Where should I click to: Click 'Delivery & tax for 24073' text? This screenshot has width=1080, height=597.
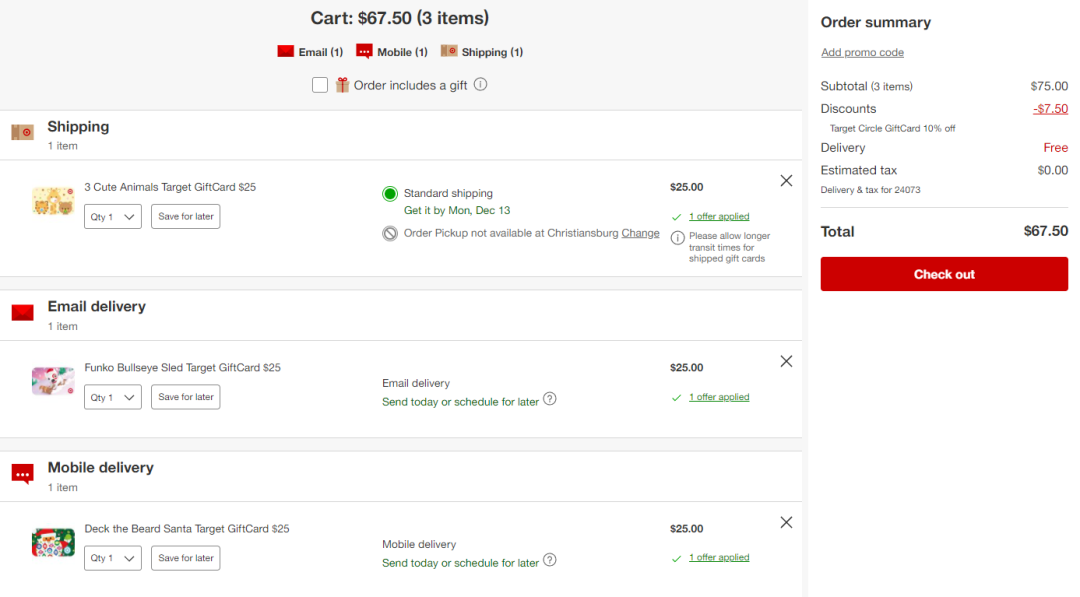(870, 190)
